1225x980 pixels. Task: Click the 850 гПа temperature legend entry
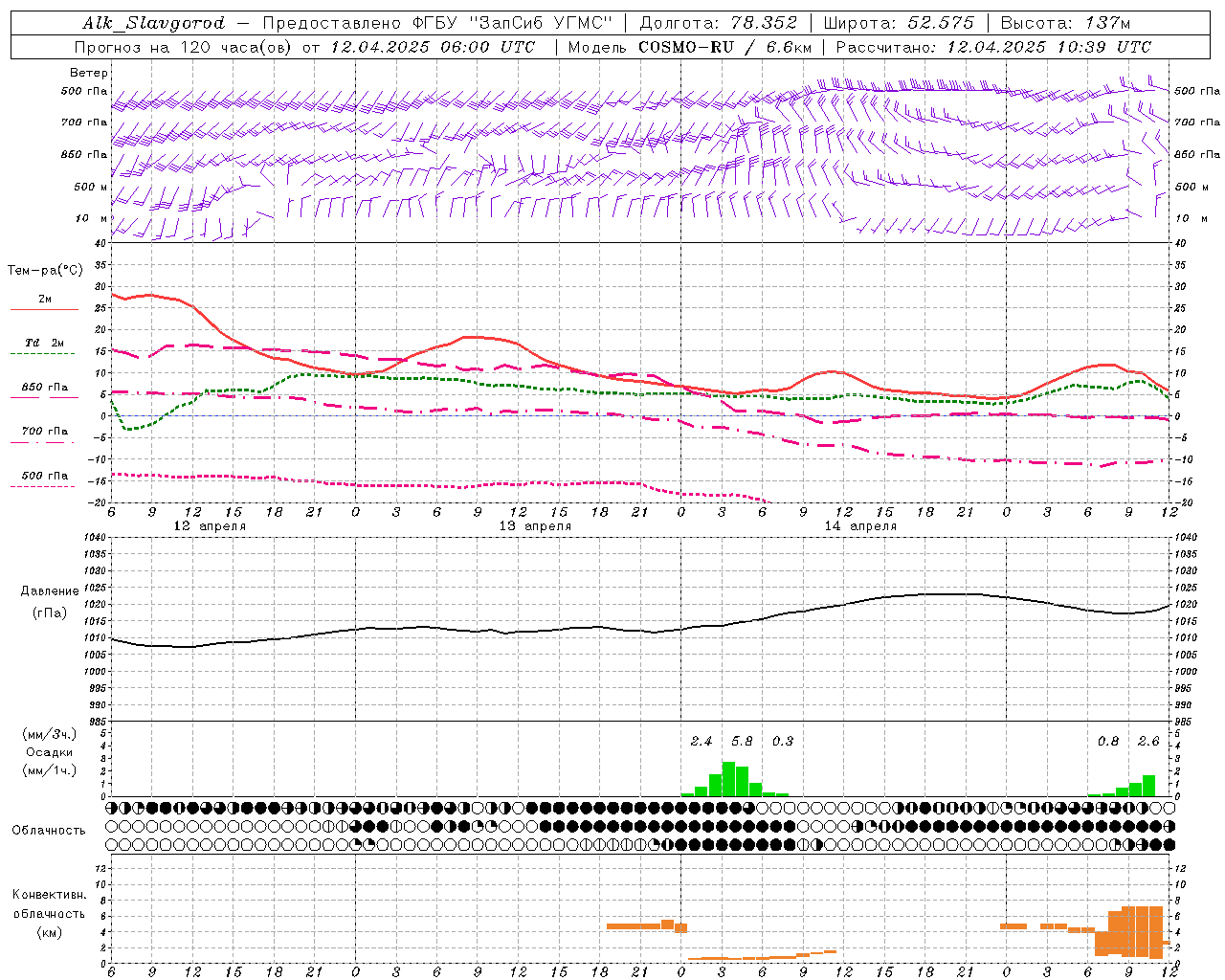[x=45, y=388]
